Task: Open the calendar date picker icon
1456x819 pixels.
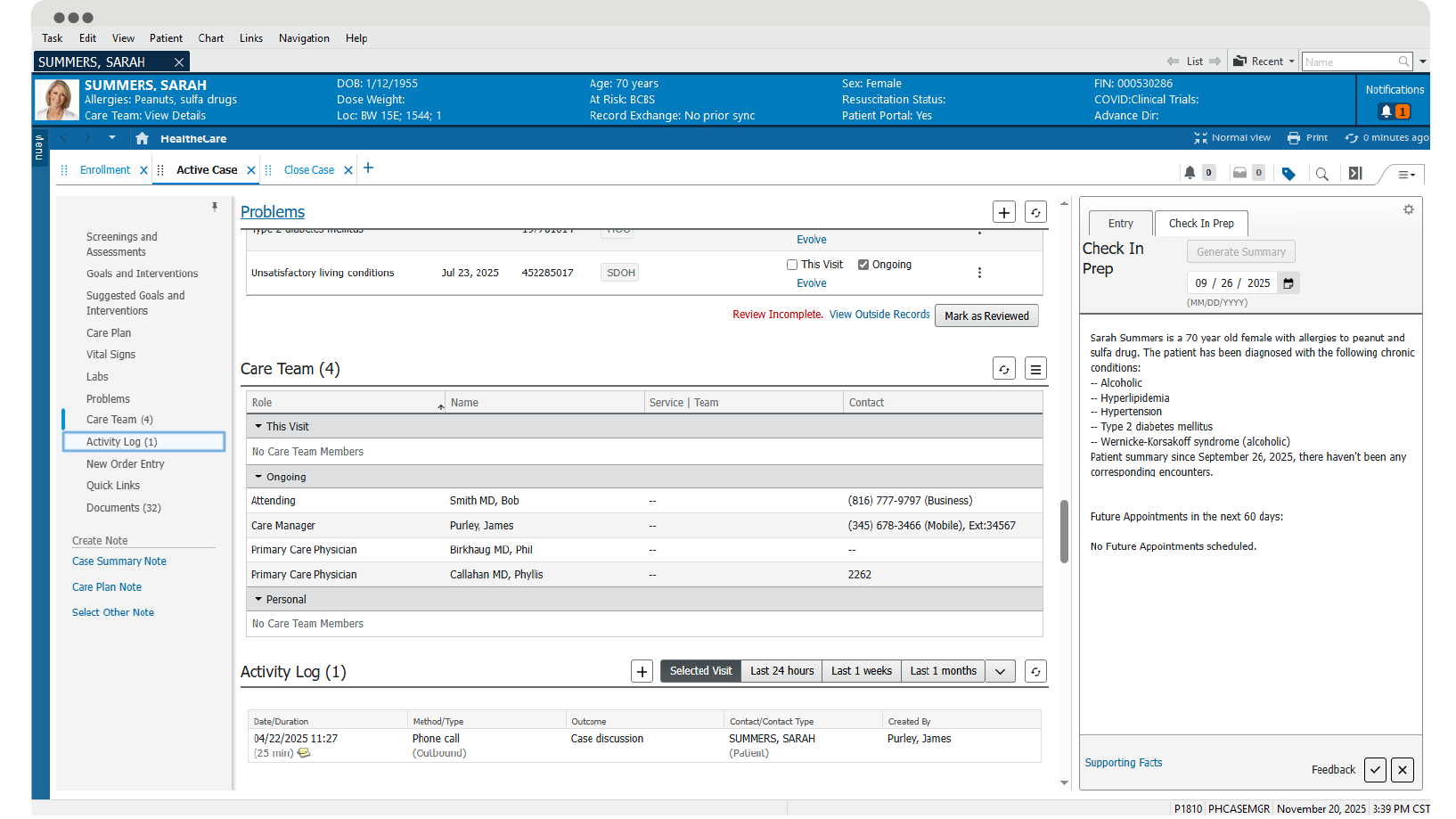Action: [x=1288, y=283]
